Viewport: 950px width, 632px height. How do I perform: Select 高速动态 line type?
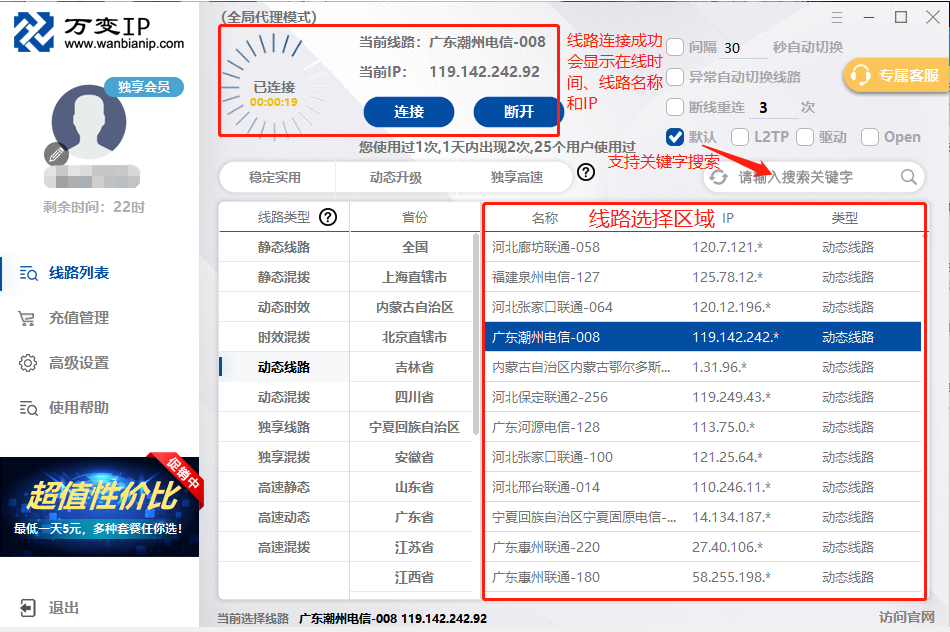pyautogui.click(x=284, y=517)
